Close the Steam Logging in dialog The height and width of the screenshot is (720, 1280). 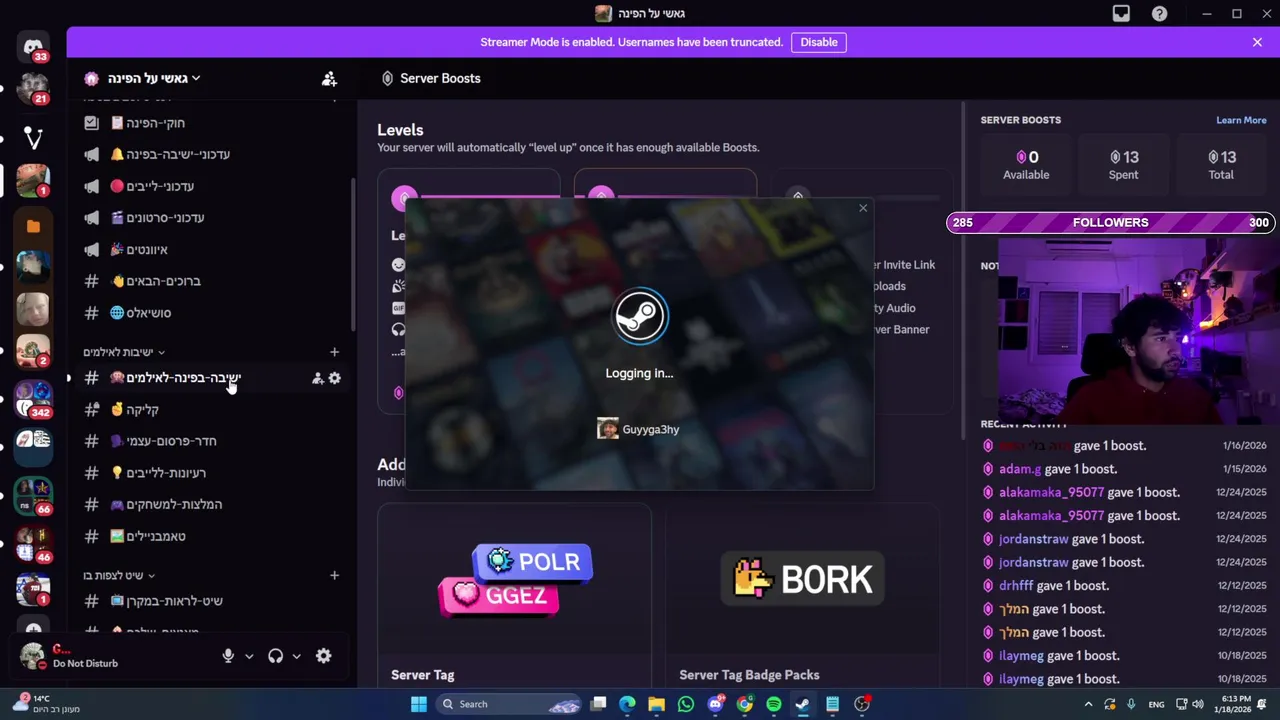click(863, 208)
